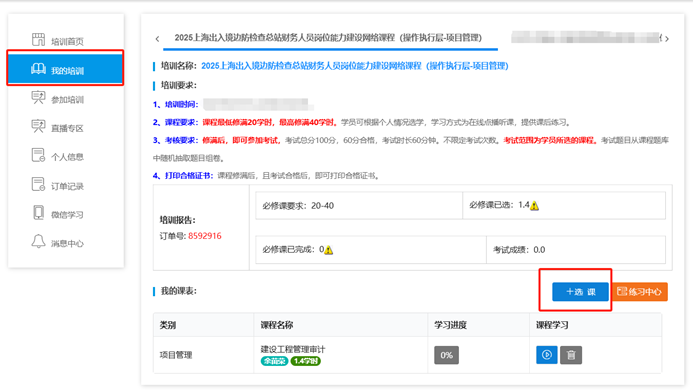Click the teal 余苗荣 instructor tag
Screen dimensions: 693x390
[274, 361]
